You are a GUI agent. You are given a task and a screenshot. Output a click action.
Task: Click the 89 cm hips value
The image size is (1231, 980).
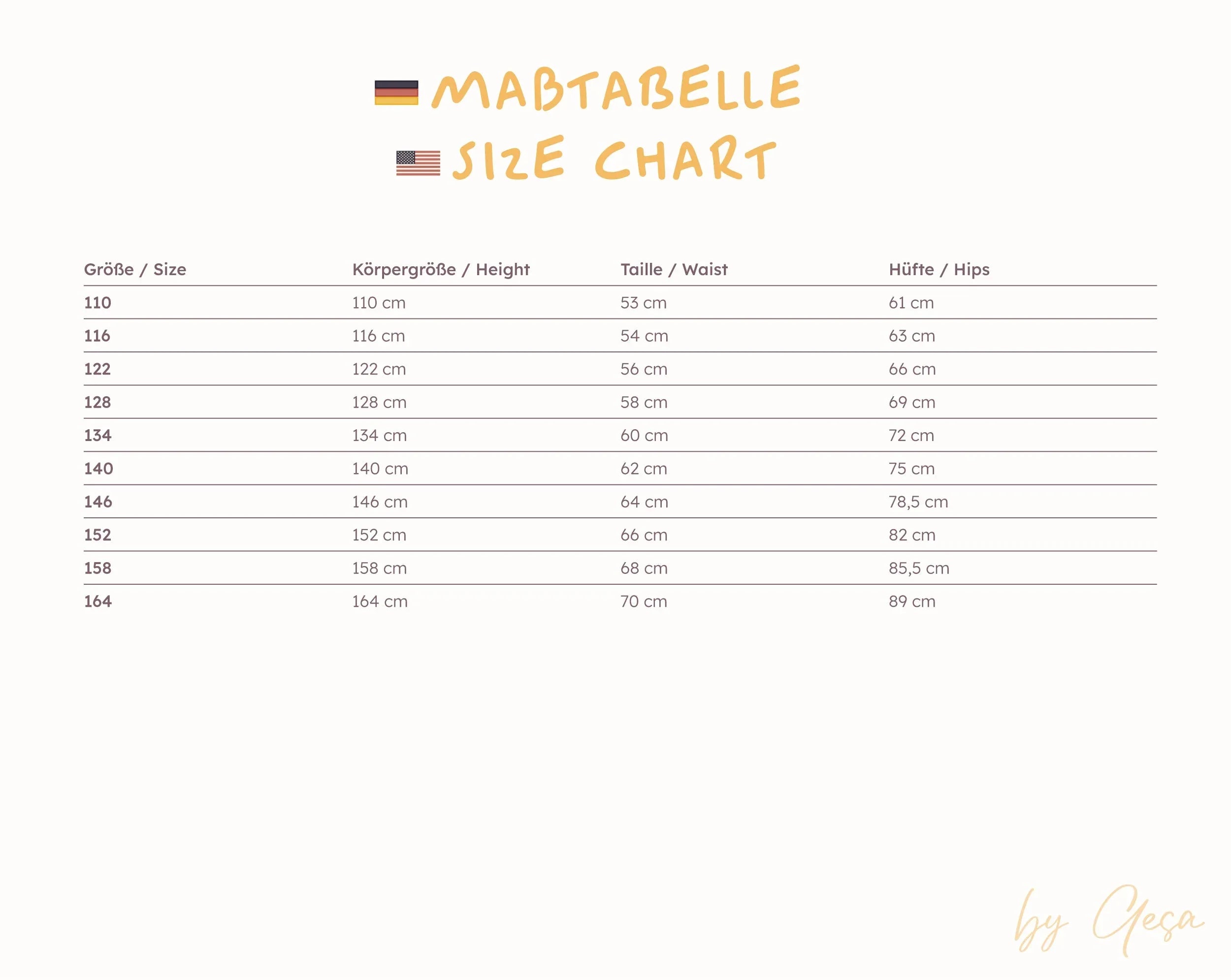point(912,601)
